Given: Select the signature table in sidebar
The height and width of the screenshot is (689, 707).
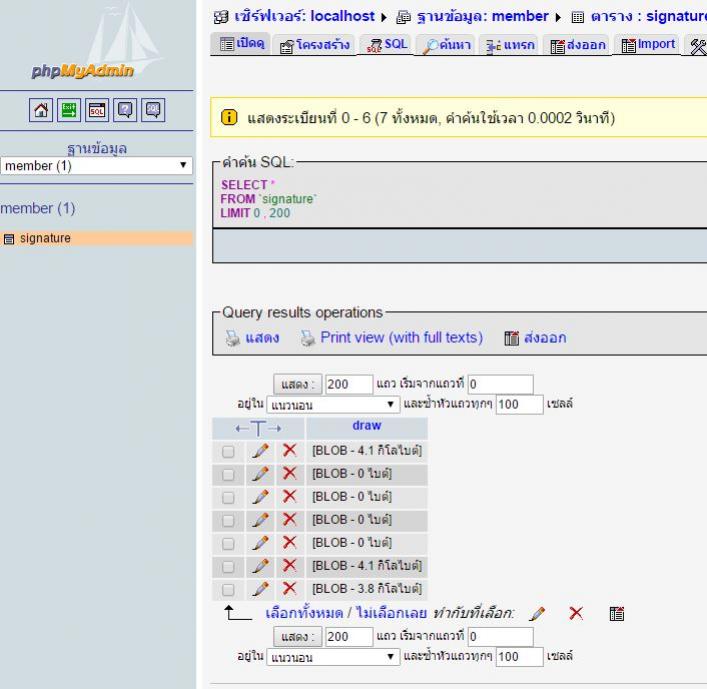Looking at the screenshot, I should click(45, 238).
